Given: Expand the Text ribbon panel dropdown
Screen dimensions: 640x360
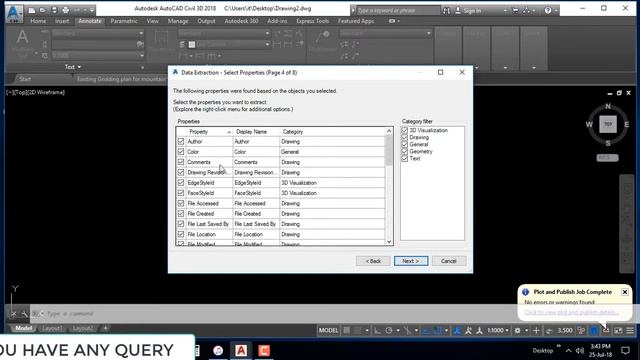Looking at the screenshot, I should tap(73, 67).
